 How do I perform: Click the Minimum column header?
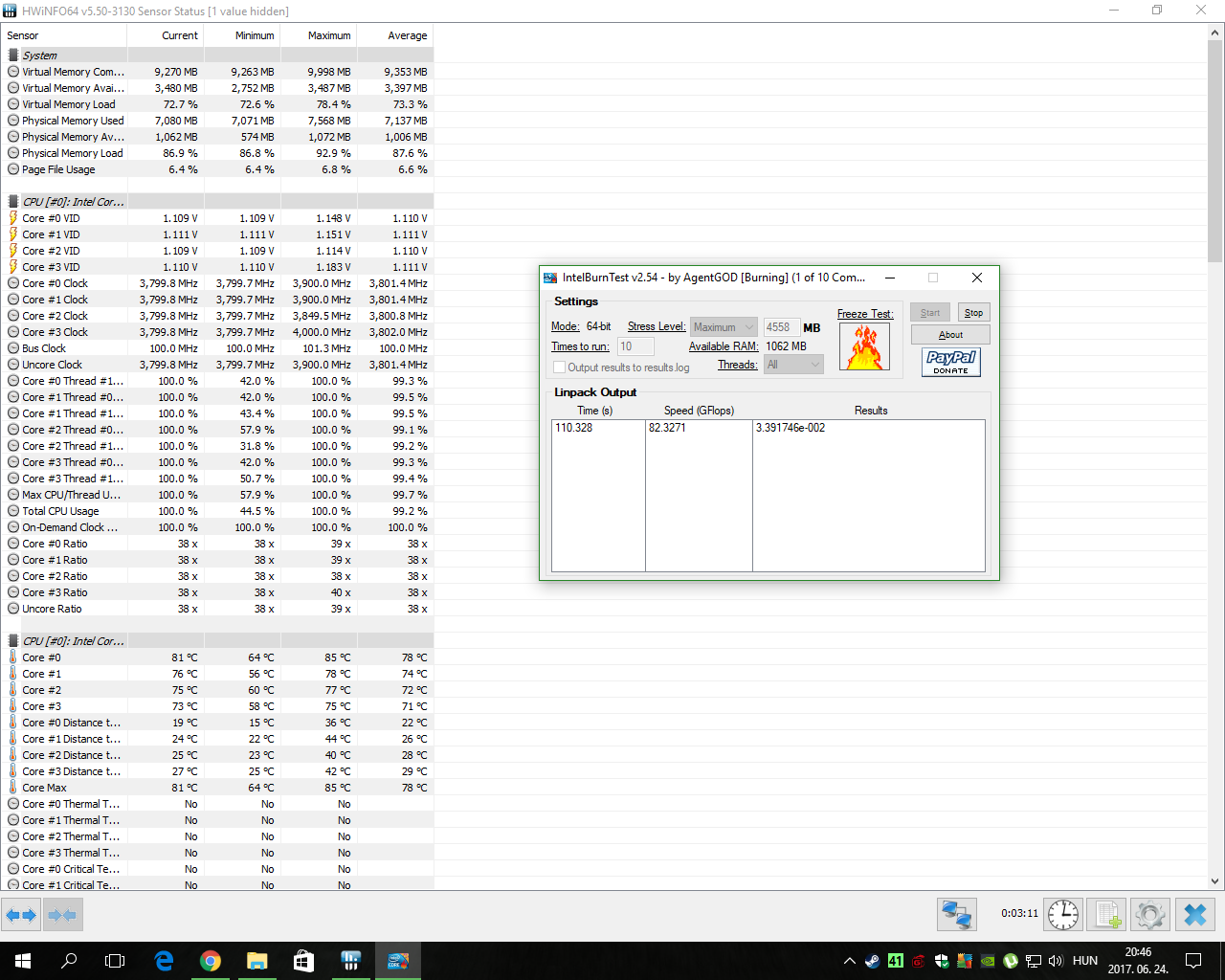coord(242,35)
